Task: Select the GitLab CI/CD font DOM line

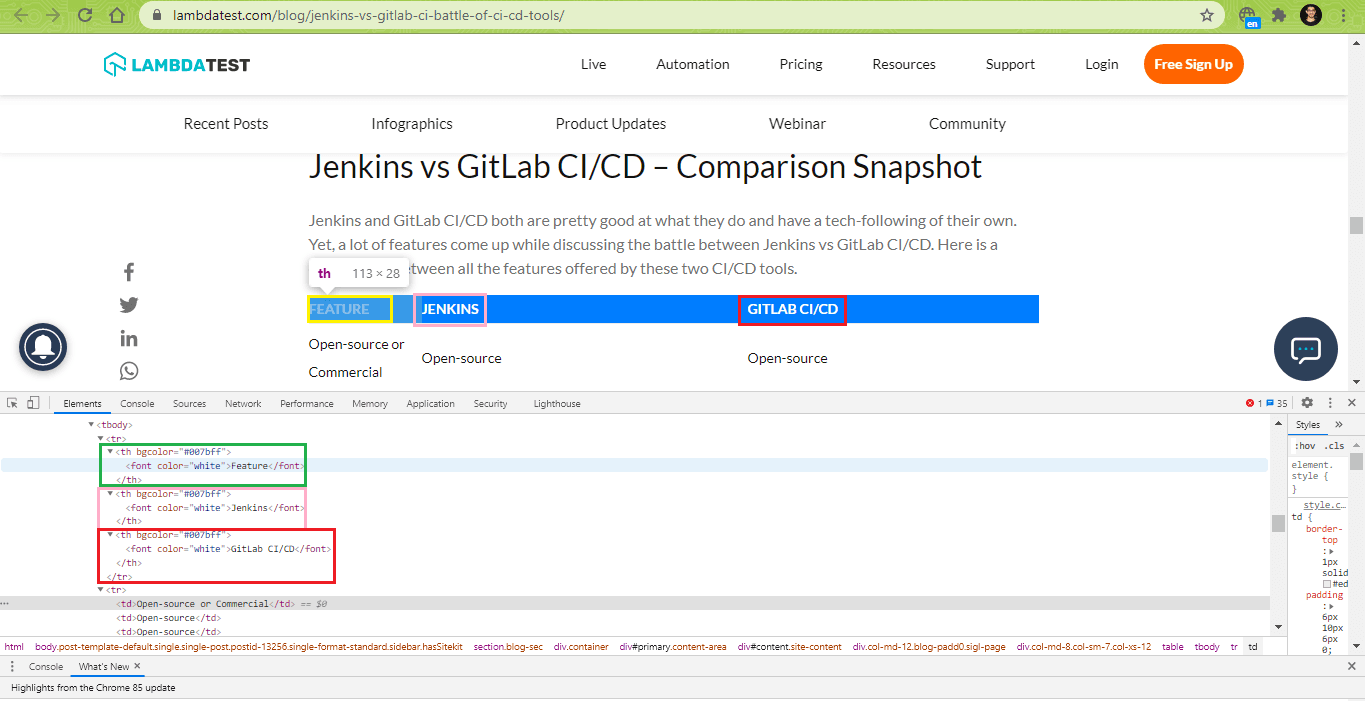Action: click(228, 549)
